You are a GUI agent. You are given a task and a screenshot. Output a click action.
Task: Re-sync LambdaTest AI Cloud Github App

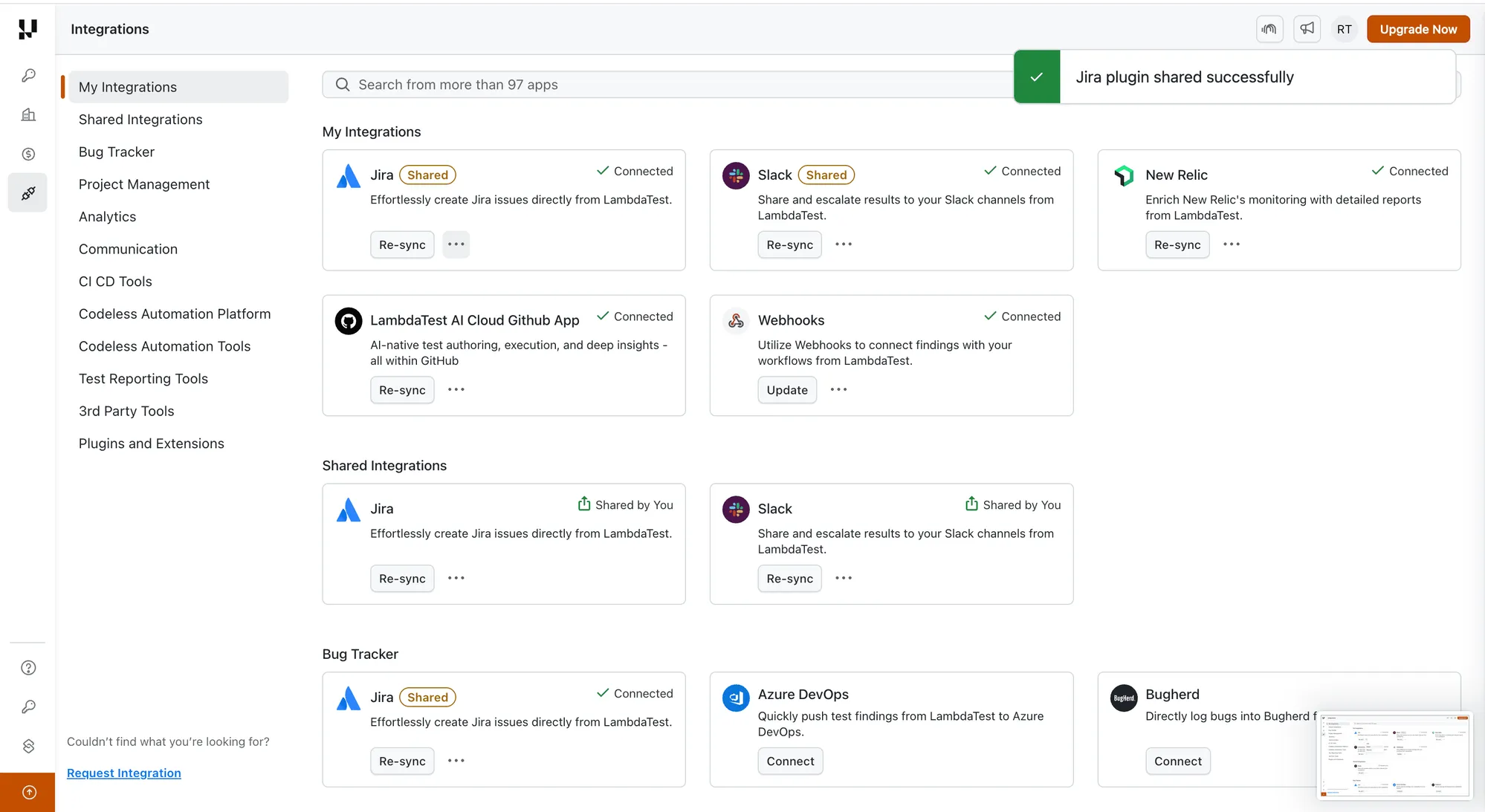(402, 390)
